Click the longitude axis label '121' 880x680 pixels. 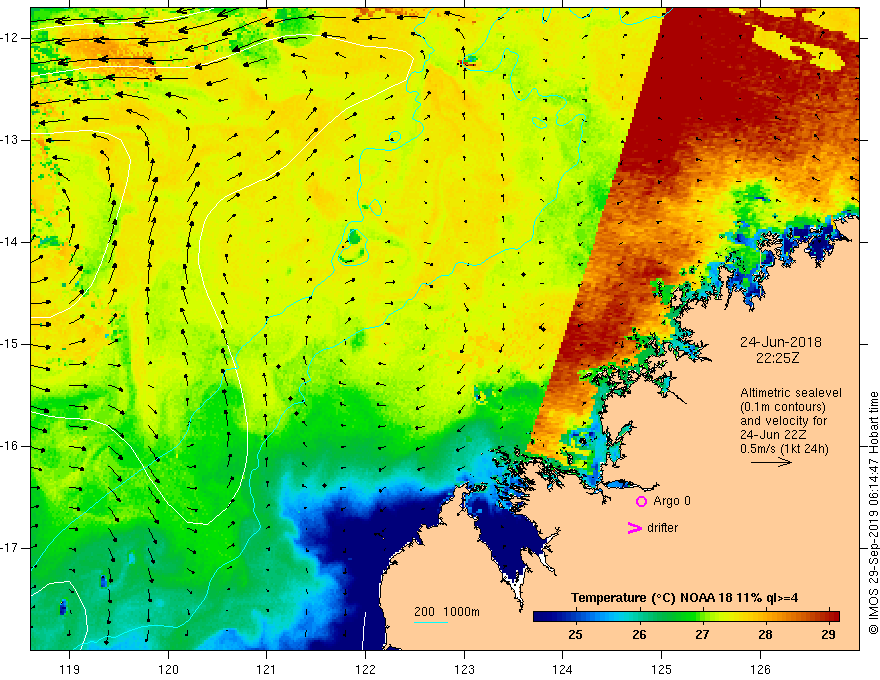[x=267, y=669]
